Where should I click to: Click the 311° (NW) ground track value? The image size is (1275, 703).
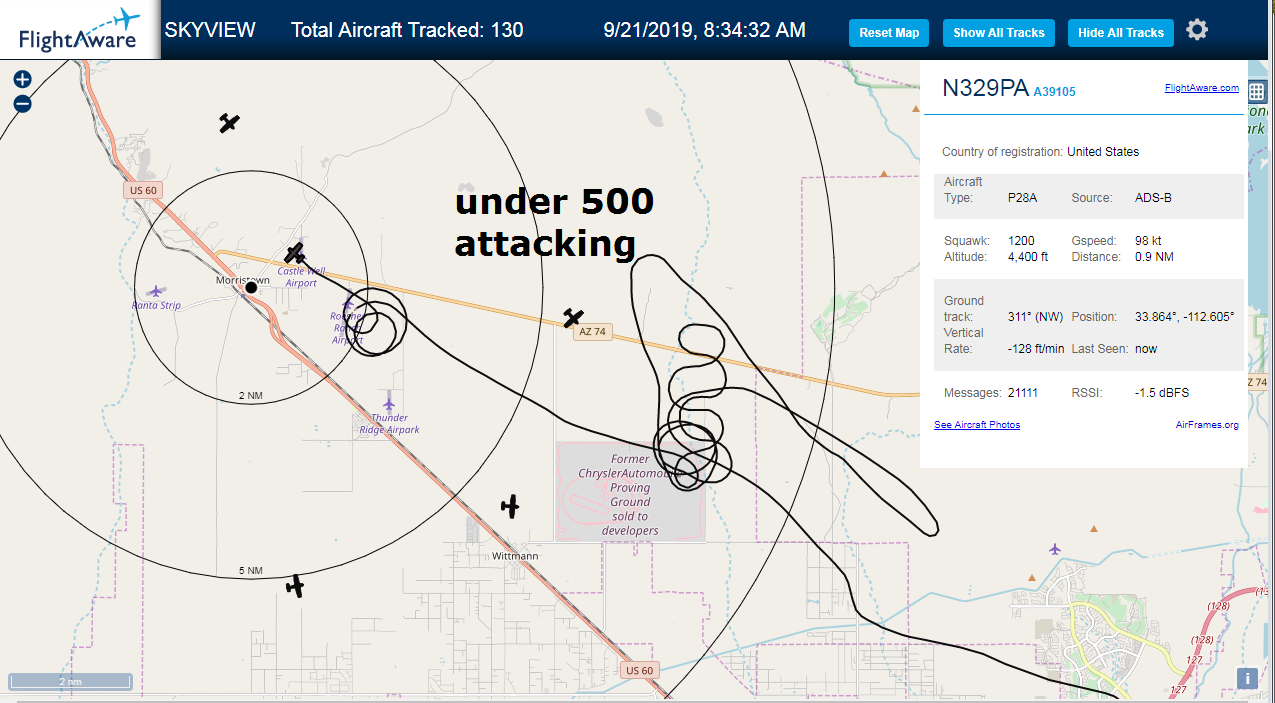click(x=1034, y=317)
